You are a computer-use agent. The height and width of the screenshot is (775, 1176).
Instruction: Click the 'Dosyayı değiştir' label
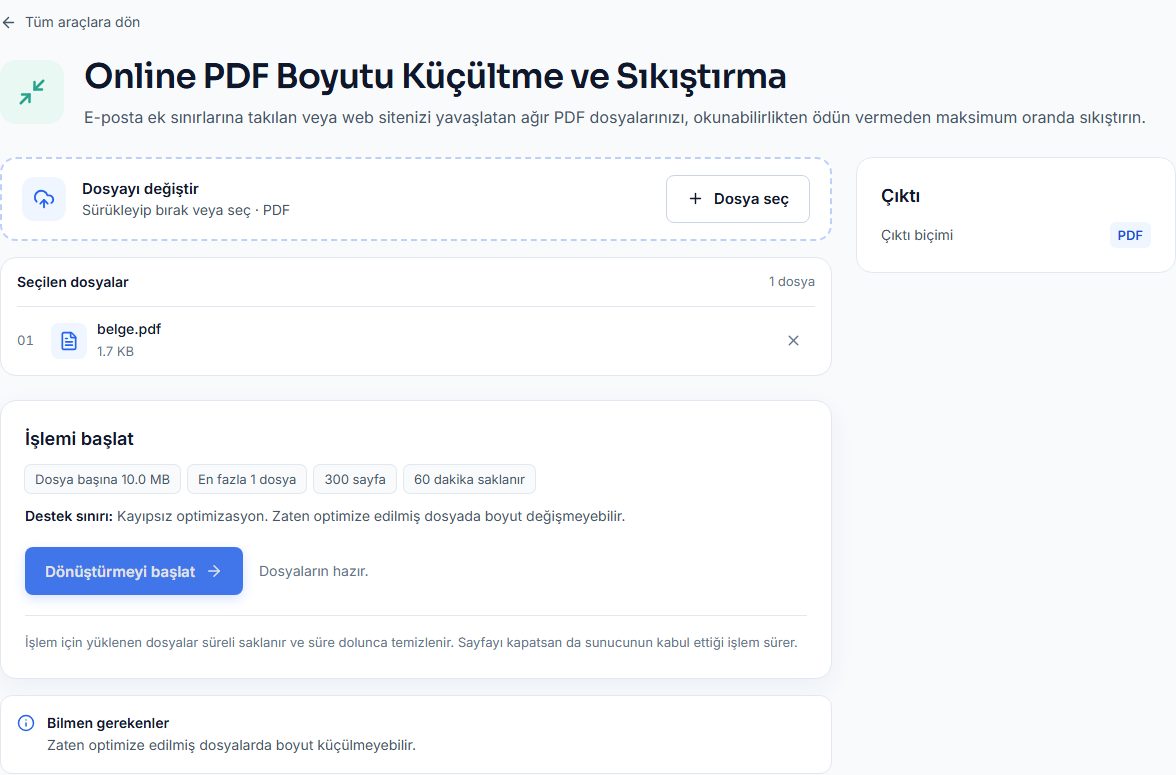140,189
